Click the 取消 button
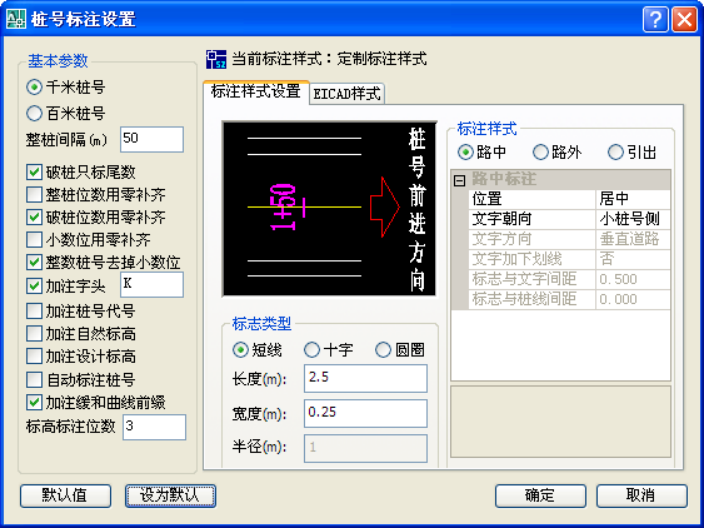 pos(641,495)
